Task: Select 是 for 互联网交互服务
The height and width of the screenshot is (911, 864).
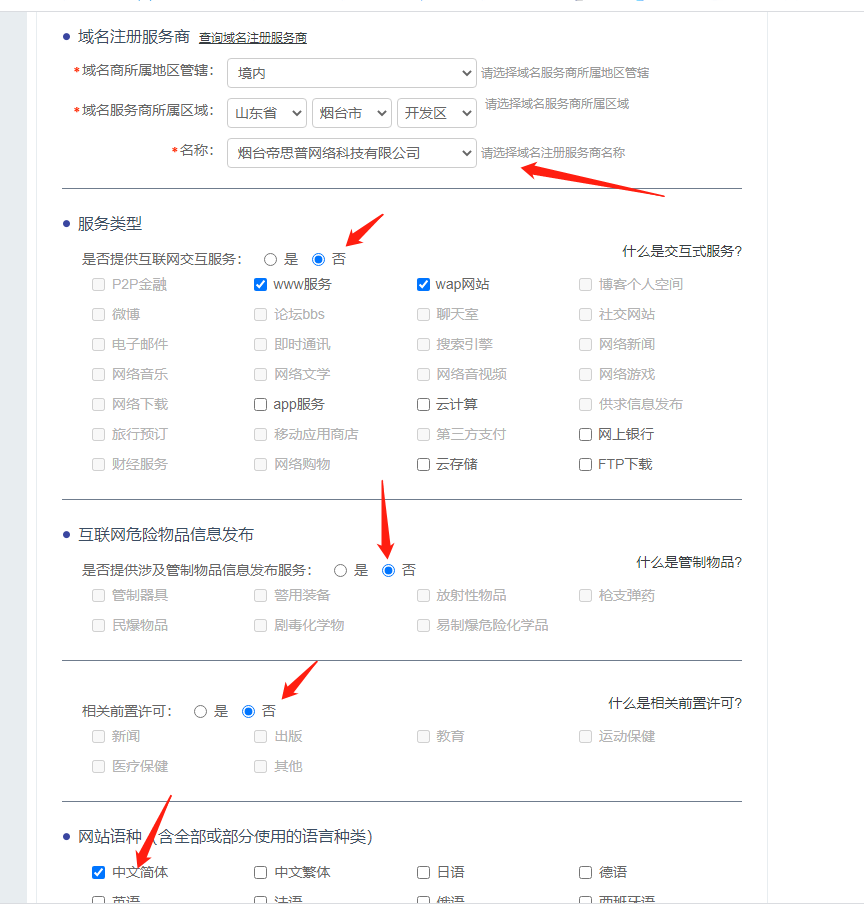Action: pyautogui.click(x=271, y=259)
